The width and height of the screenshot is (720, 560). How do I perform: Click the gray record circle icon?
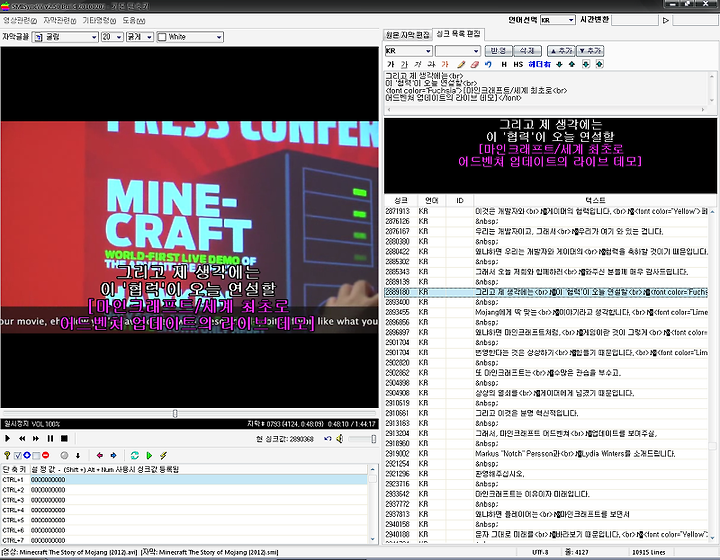[64, 455]
